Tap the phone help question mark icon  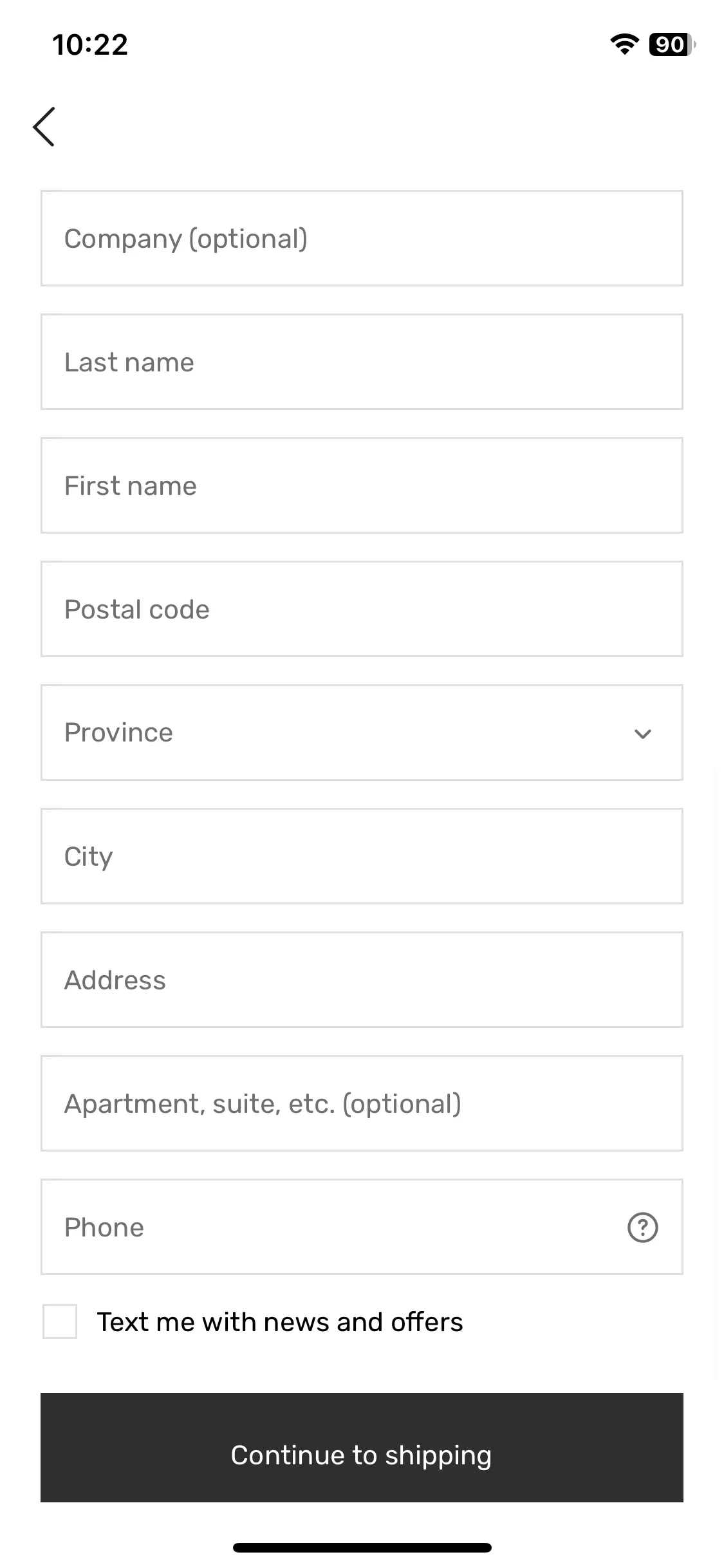point(642,1227)
